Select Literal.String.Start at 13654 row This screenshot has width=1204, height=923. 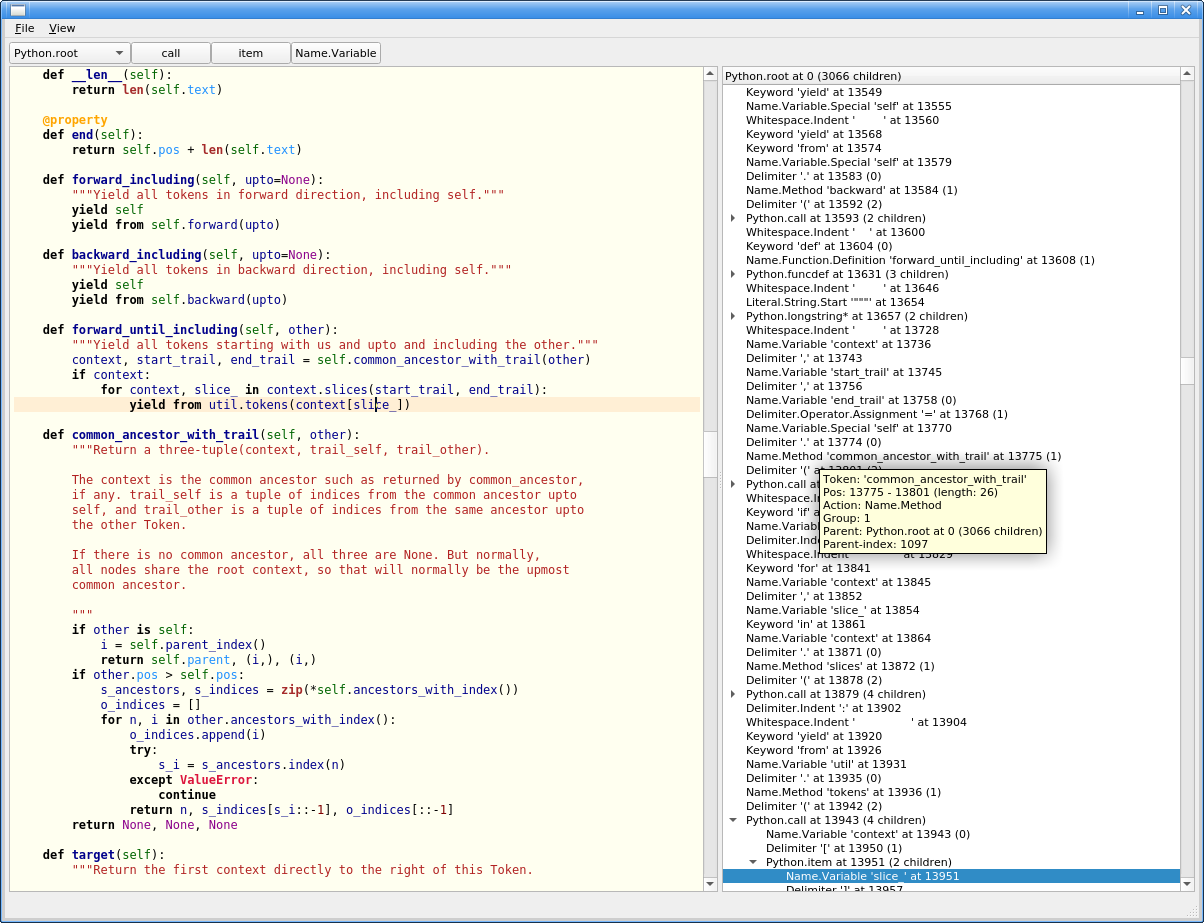point(951,302)
